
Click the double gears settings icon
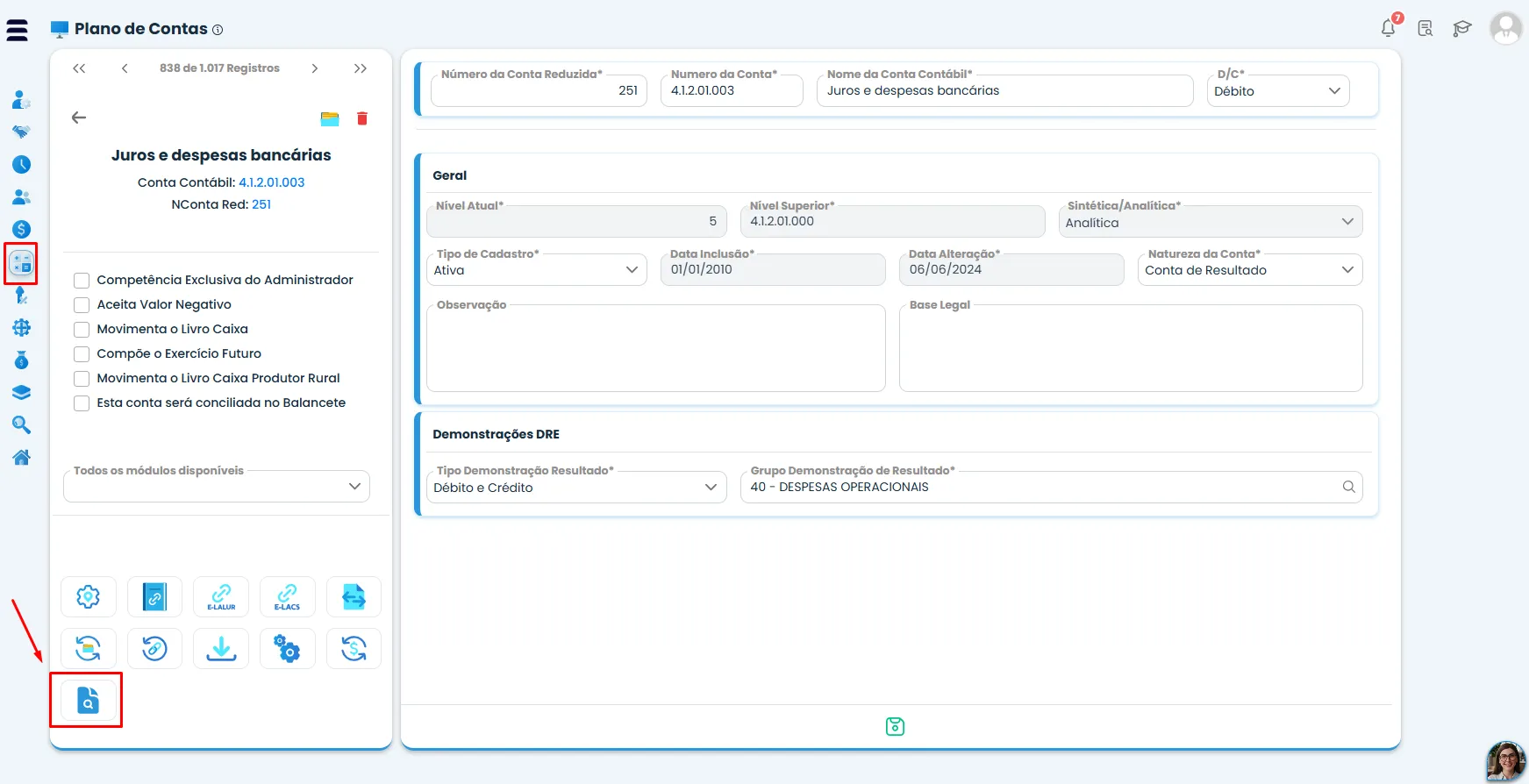(287, 649)
